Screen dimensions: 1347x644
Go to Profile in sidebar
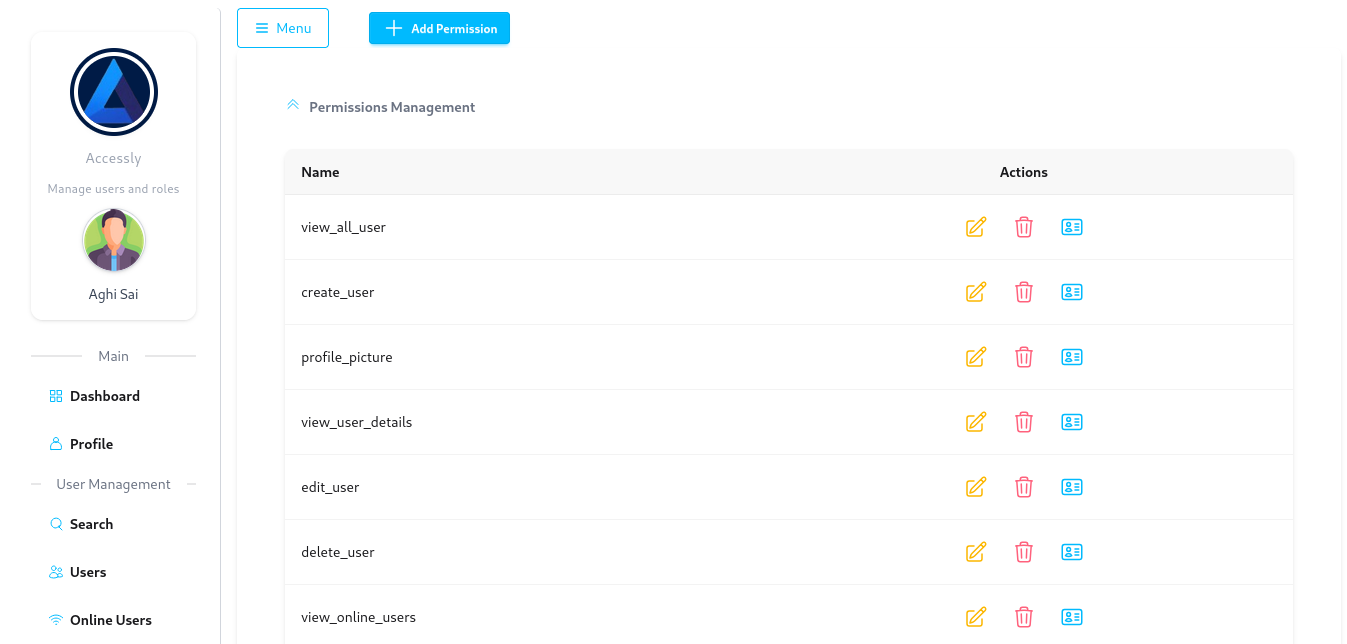pos(91,444)
